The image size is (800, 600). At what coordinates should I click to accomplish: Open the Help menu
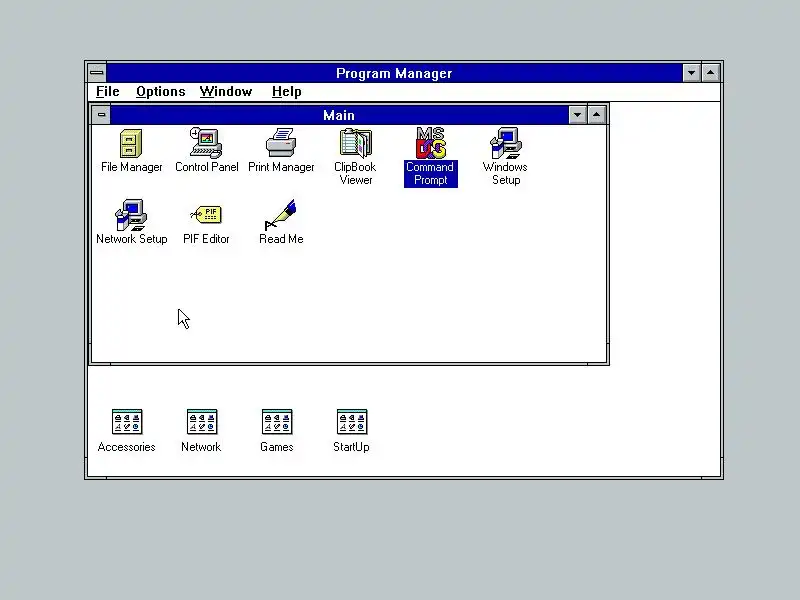click(x=286, y=91)
